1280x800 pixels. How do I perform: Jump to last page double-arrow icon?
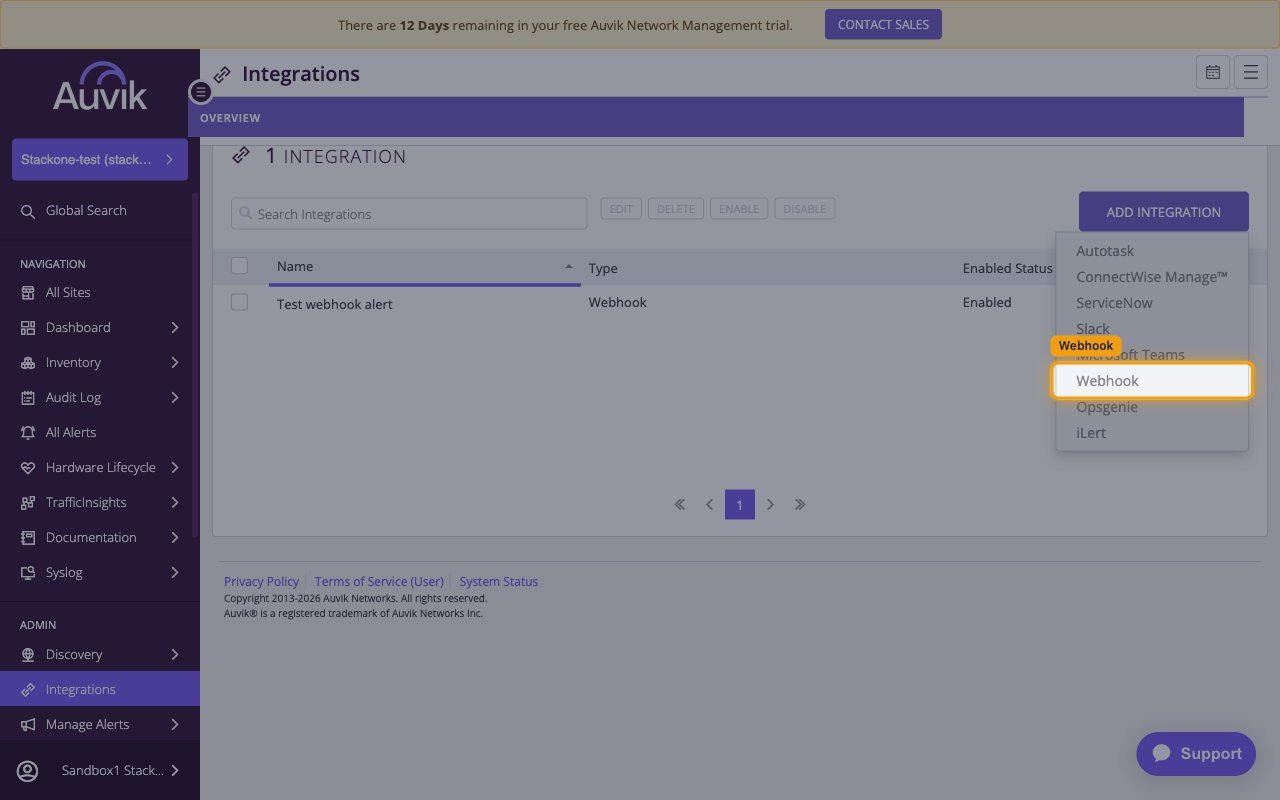[800, 505]
